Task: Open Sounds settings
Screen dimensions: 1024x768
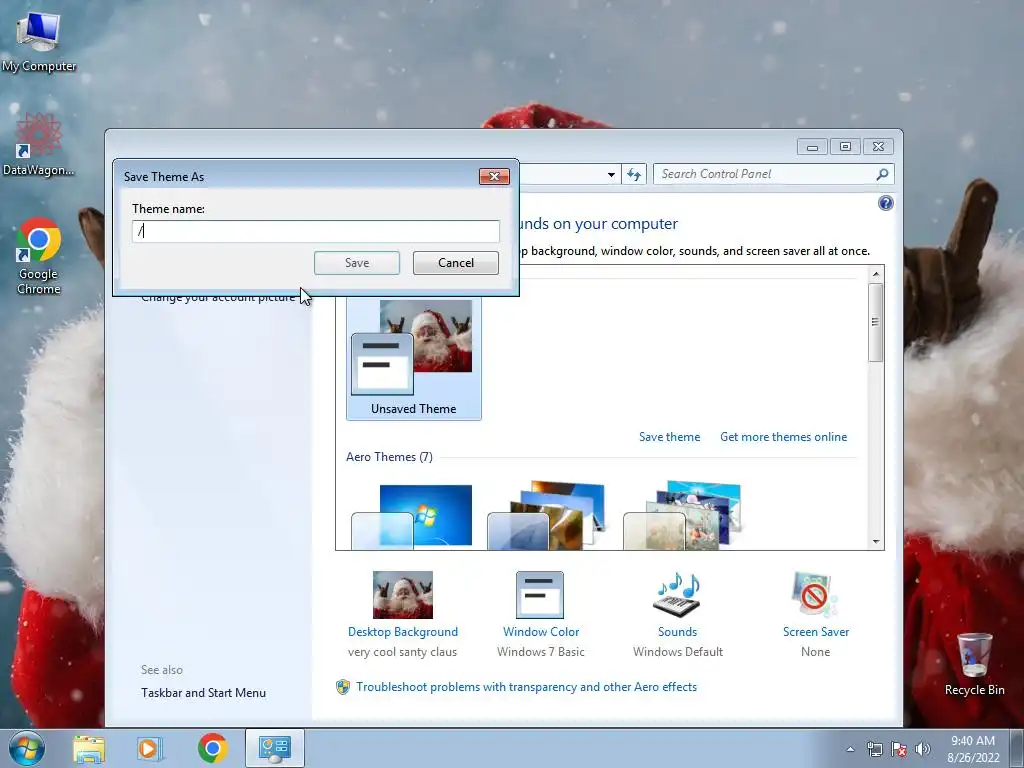Action: coord(677,614)
